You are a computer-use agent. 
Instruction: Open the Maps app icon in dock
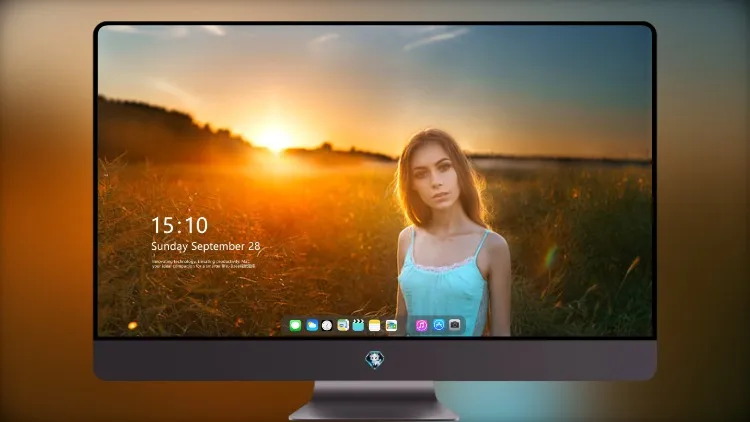pyautogui.click(x=343, y=325)
